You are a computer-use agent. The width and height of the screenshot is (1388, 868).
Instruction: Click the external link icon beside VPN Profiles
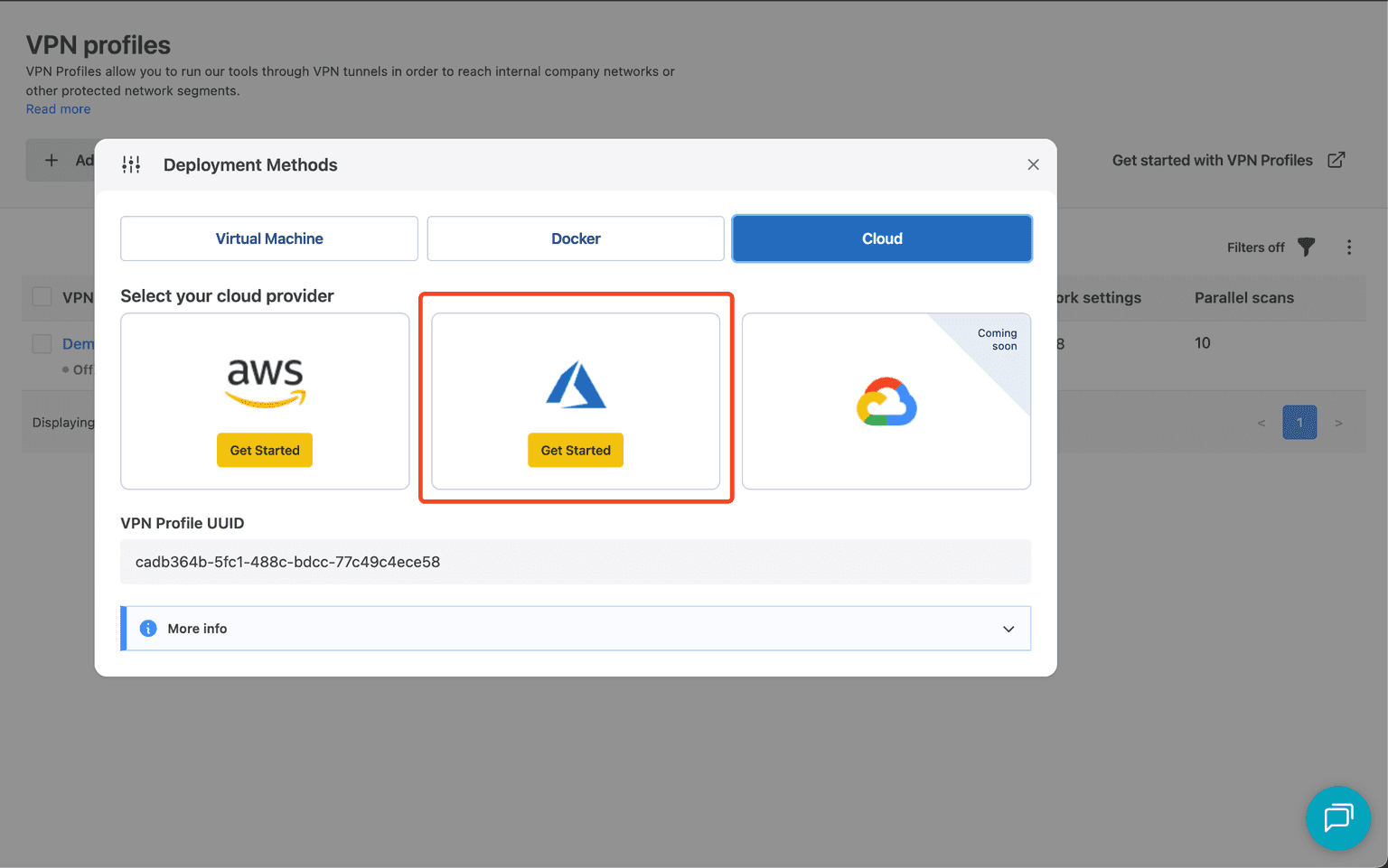point(1336,160)
